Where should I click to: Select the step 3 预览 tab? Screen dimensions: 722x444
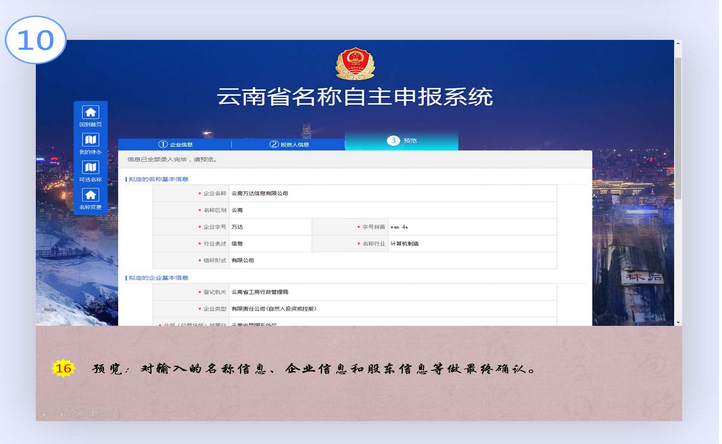point(400,141)
